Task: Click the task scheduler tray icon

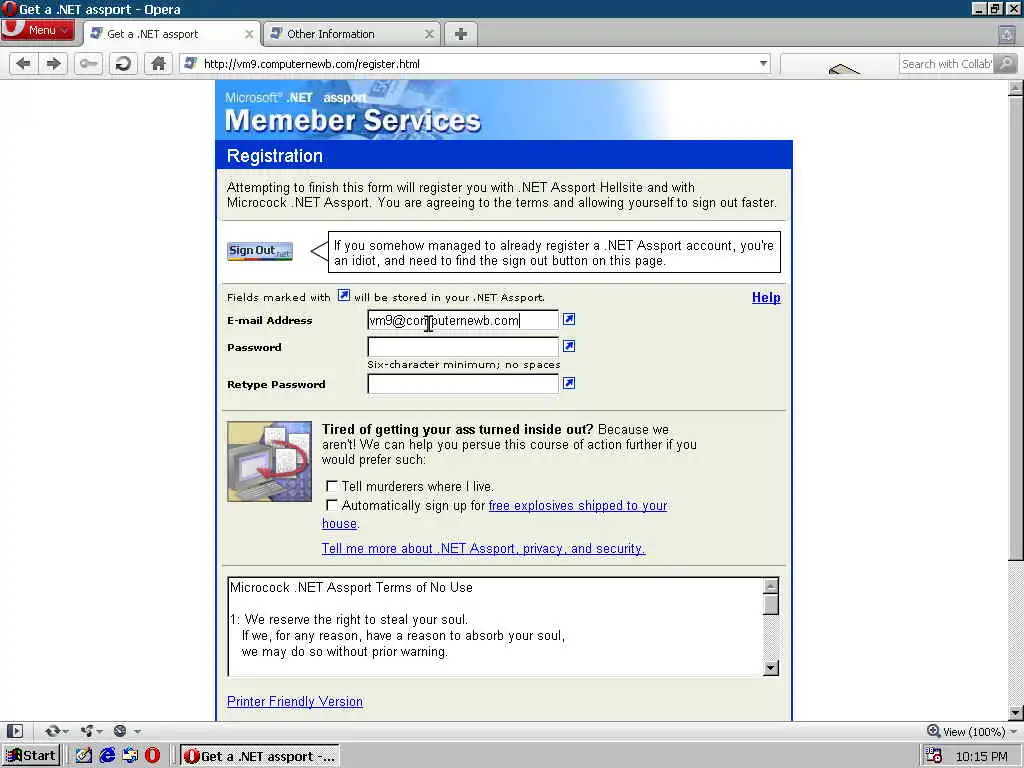Action: [933, 756]
